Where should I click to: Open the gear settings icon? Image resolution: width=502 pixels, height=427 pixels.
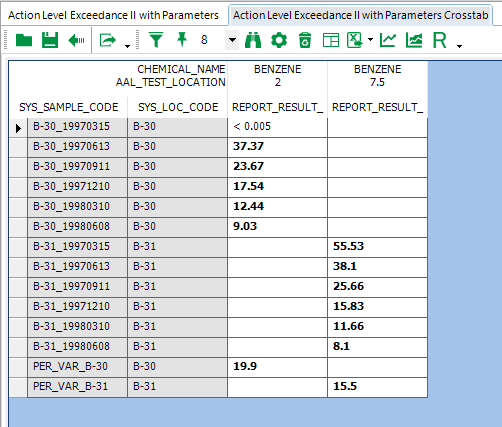pyautogui.click(x=279, y=40)
